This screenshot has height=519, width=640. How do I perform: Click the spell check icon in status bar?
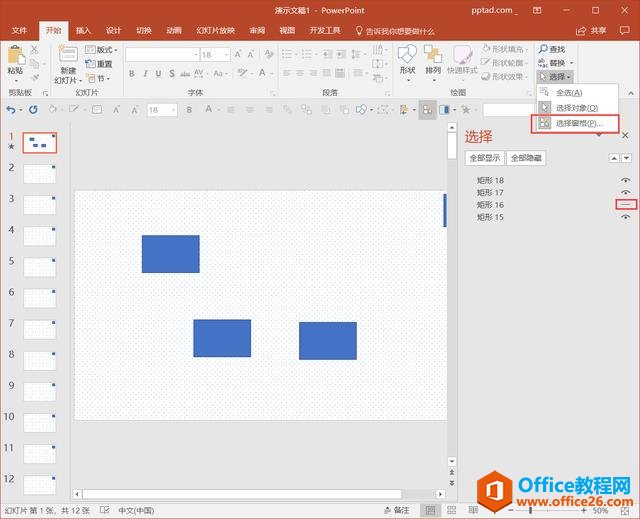tap(105, 510)
